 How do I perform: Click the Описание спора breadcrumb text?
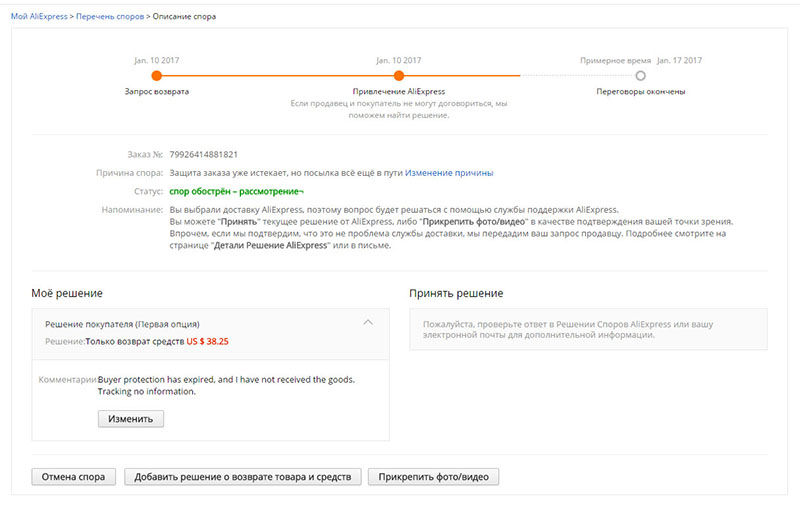point(184,17)
